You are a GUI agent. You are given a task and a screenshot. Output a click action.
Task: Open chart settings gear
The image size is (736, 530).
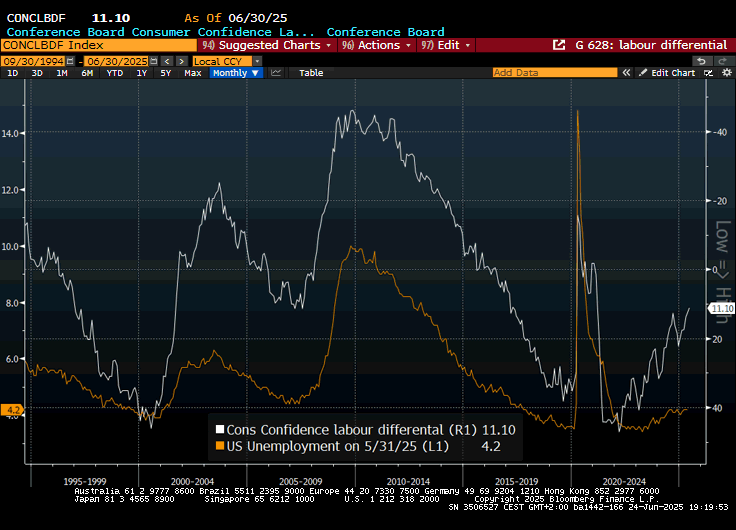(x=727, y=73)
